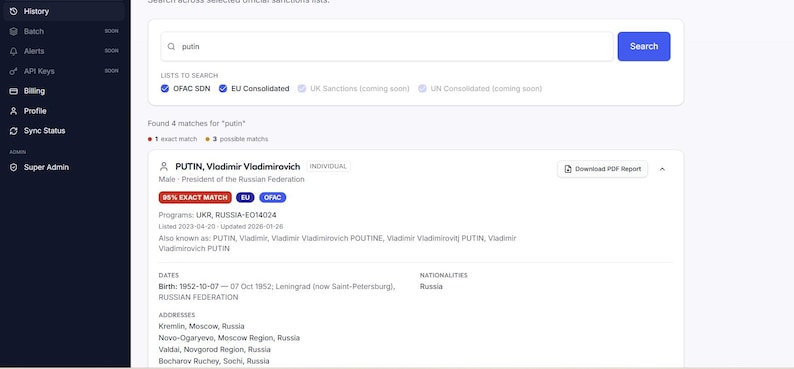794x369 pixels.
Task: Toggle the EU Consolidated checkbox
Action: 223,89
